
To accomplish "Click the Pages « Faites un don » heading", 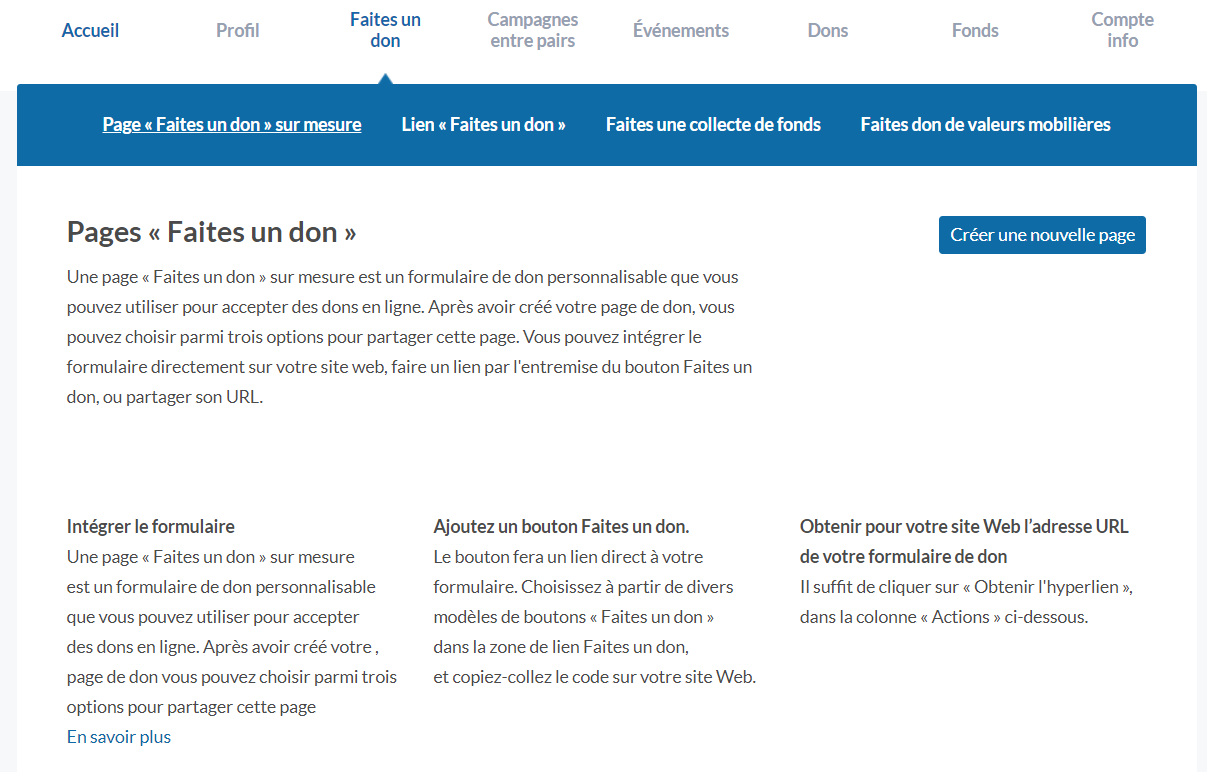I will (211, 232).
